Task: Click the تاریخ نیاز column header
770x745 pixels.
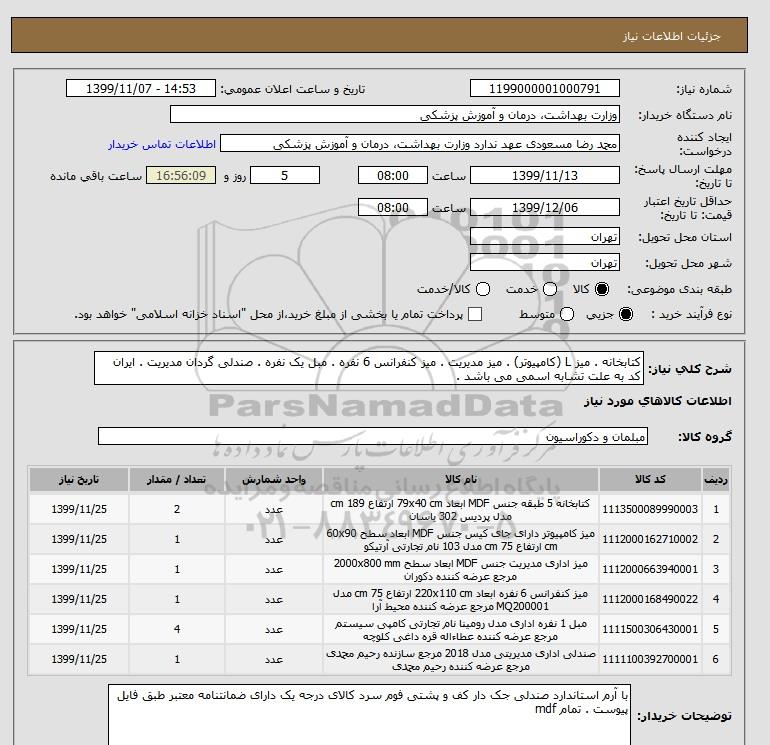Action: coord(79,479)
